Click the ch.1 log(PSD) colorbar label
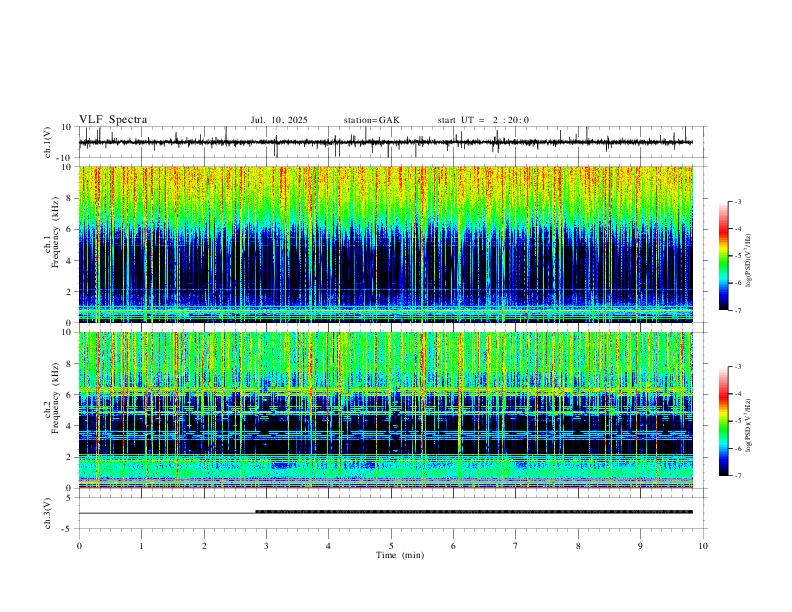This screenshot has height=612, width=792. pos(748,261)
